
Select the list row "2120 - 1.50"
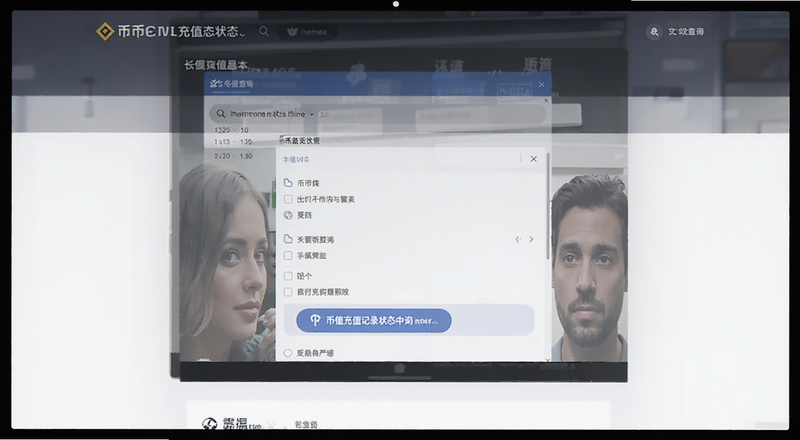[x=233, y=156]
